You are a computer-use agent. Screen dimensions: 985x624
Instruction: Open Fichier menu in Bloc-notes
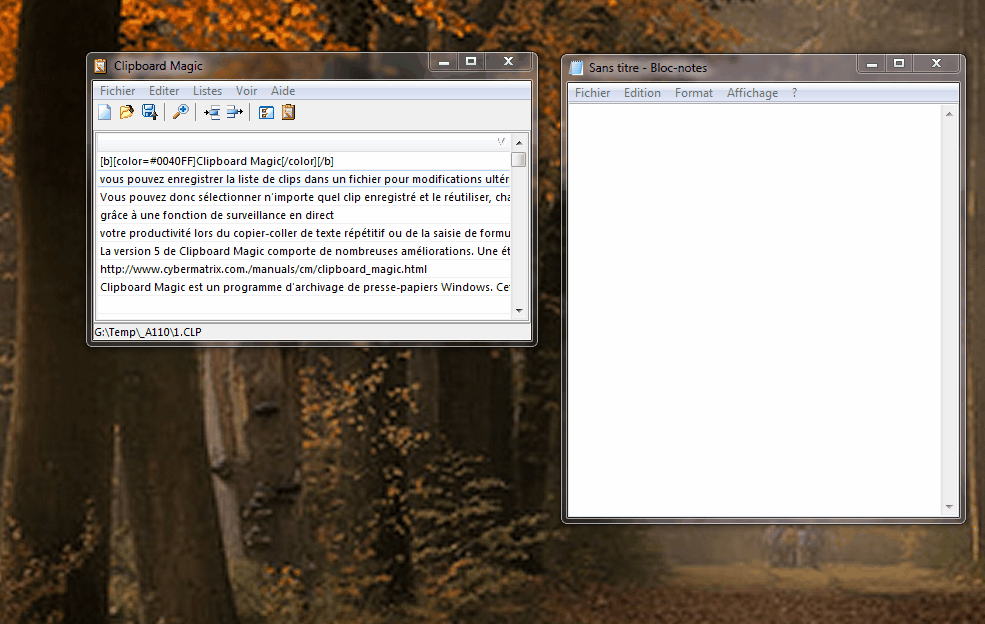tap(592, 93)
